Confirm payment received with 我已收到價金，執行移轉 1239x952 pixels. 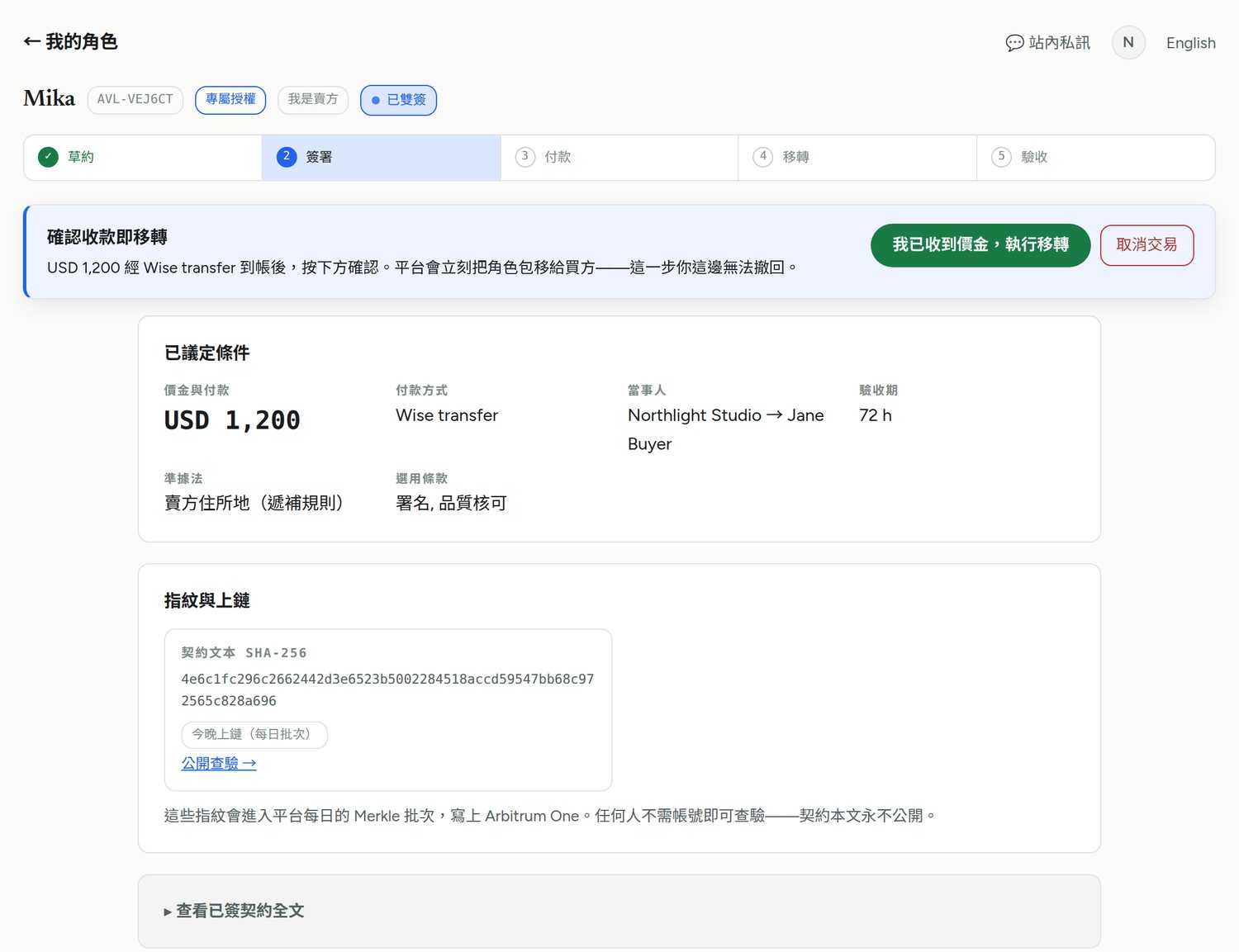[x=980, y=245]
